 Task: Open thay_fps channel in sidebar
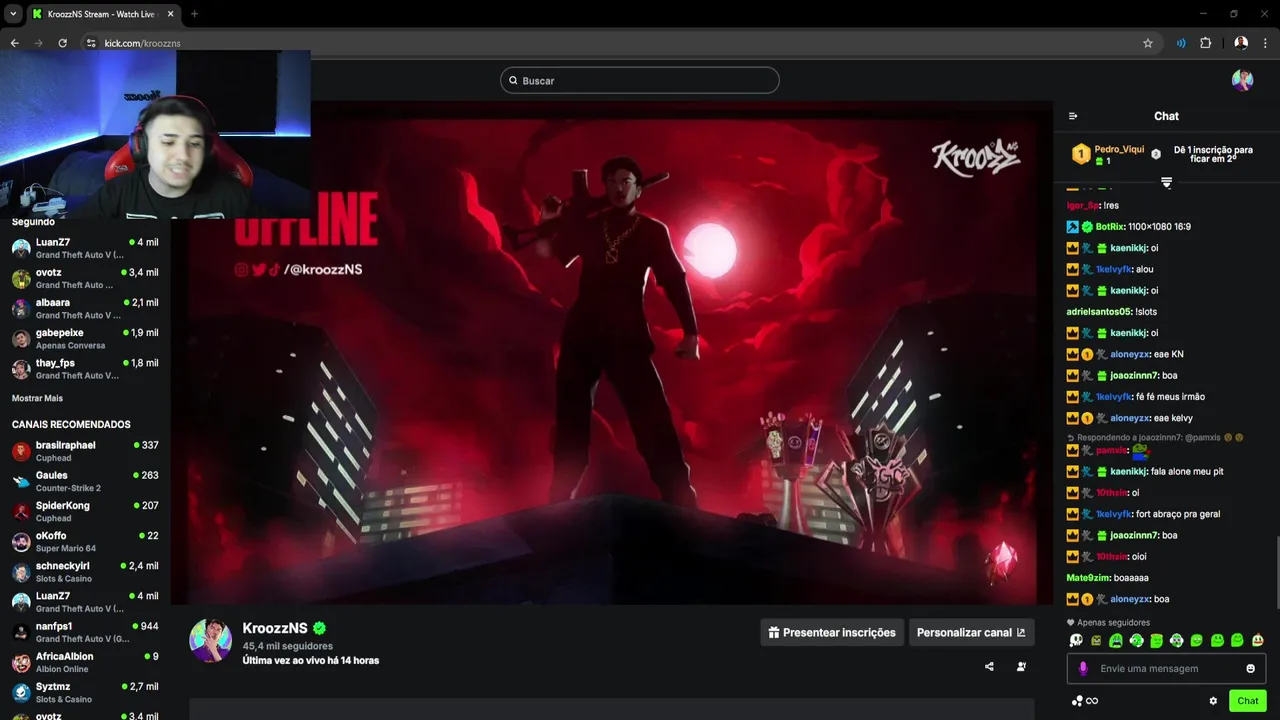[x=85, y=369]
